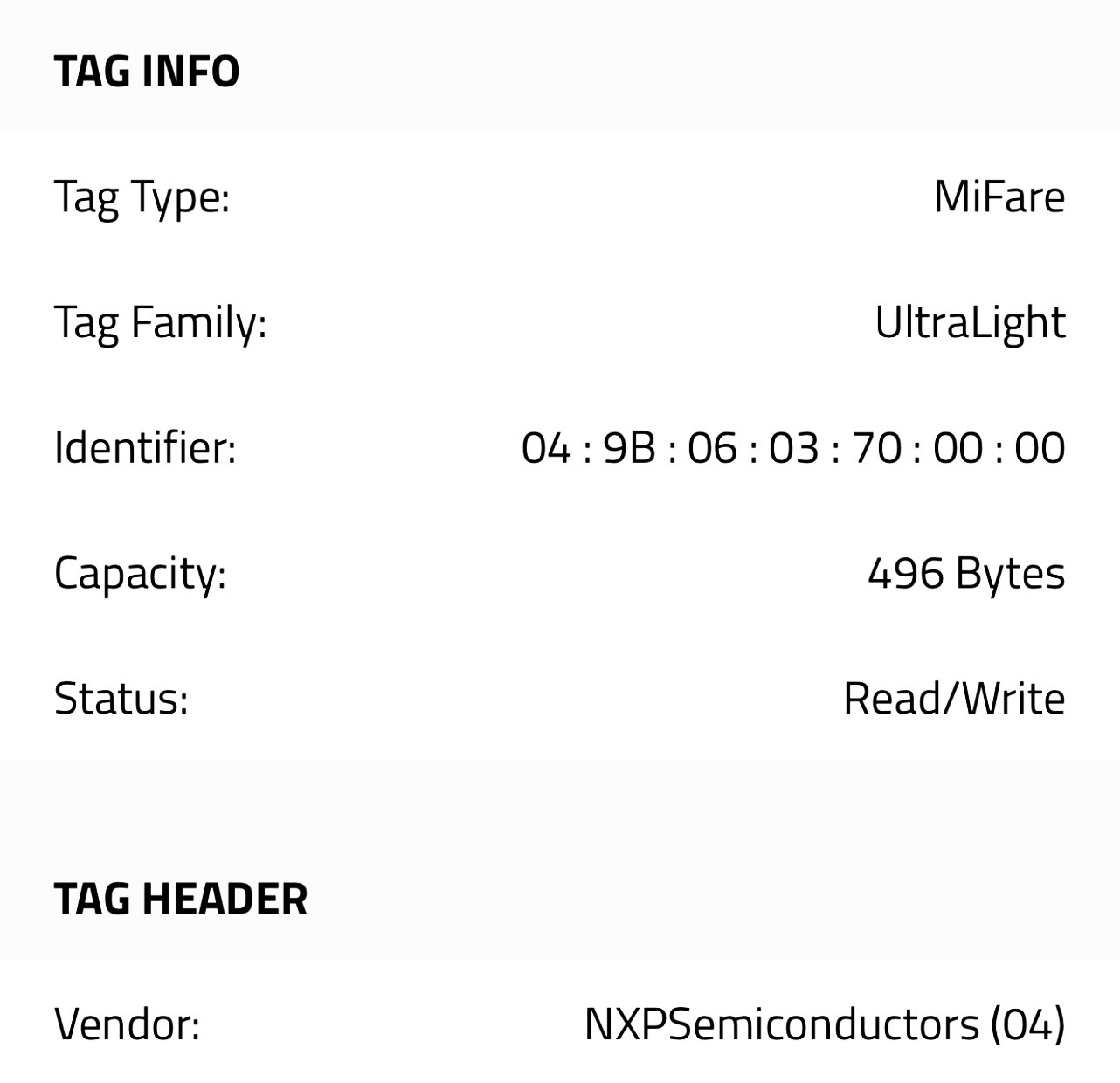Select the Tag Family row
The width and height of the screenshot is (1120, 1083).
pyautogui.click(x=559, y=321)
